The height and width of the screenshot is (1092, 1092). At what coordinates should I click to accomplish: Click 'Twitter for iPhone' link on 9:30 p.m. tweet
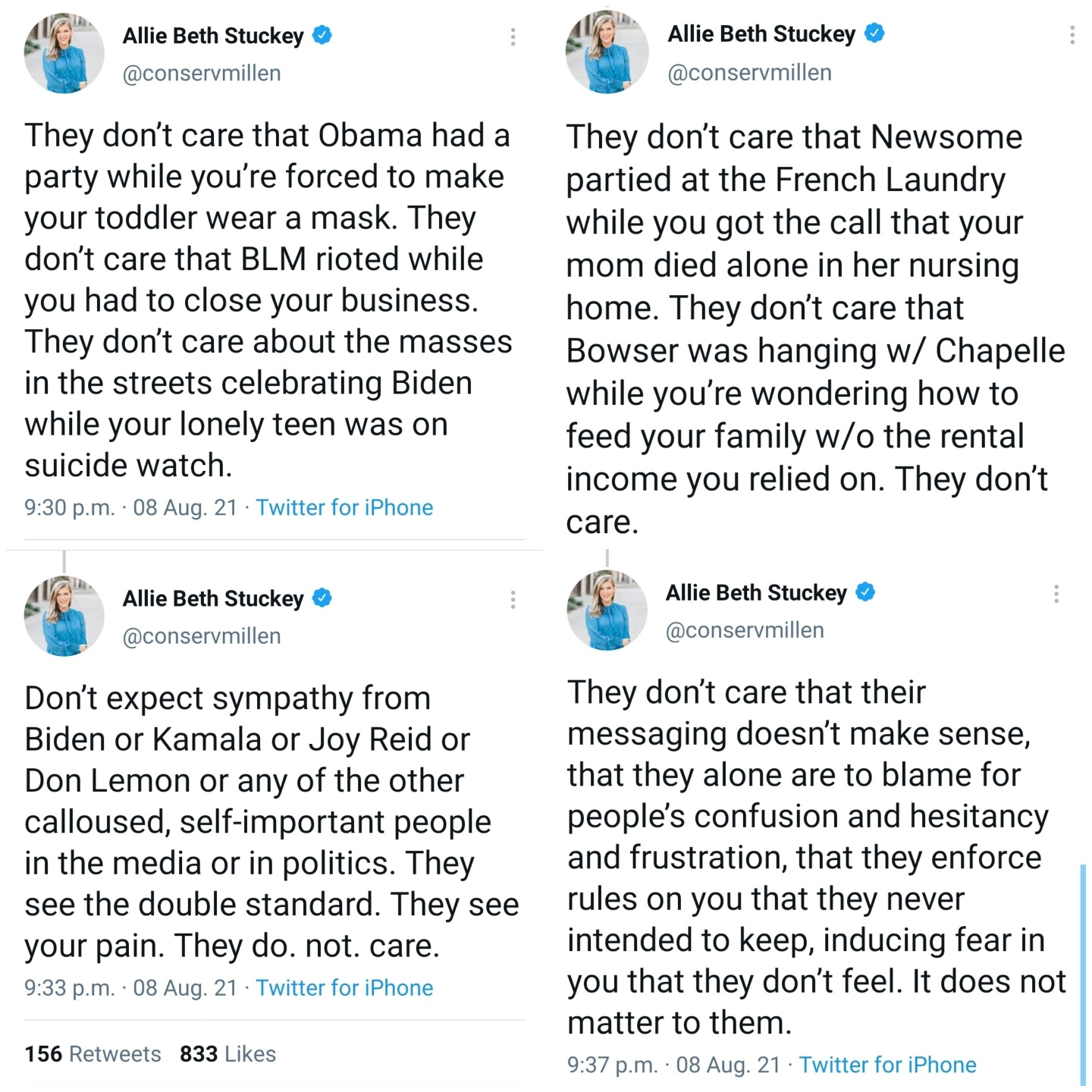tap(344, 507)
